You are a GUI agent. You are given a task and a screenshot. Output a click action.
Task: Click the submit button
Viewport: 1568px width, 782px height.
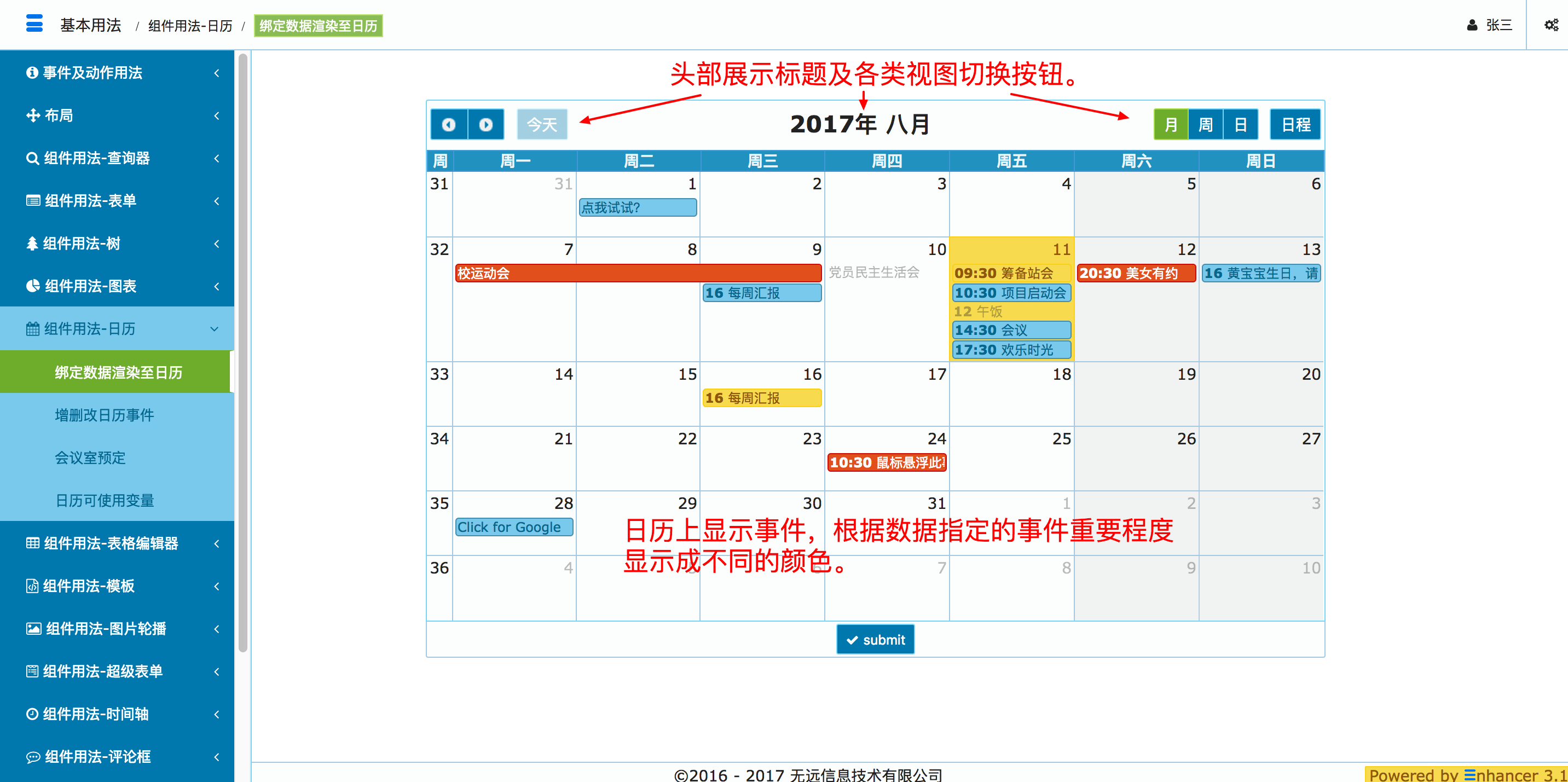[x=875, y=640]
